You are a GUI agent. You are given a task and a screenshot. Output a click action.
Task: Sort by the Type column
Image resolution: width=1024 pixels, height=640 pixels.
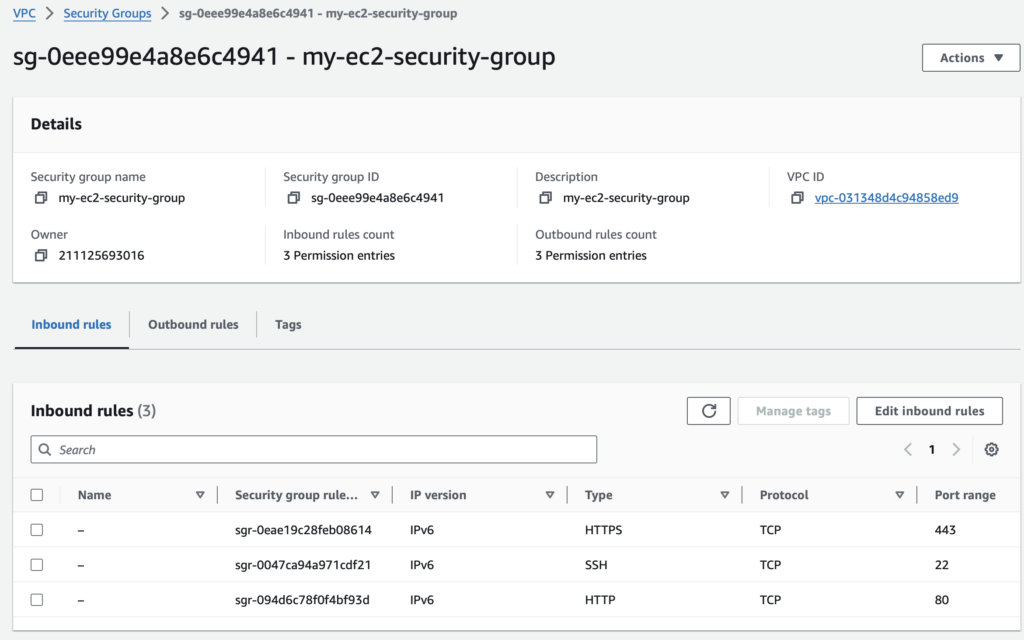point(725,495)
